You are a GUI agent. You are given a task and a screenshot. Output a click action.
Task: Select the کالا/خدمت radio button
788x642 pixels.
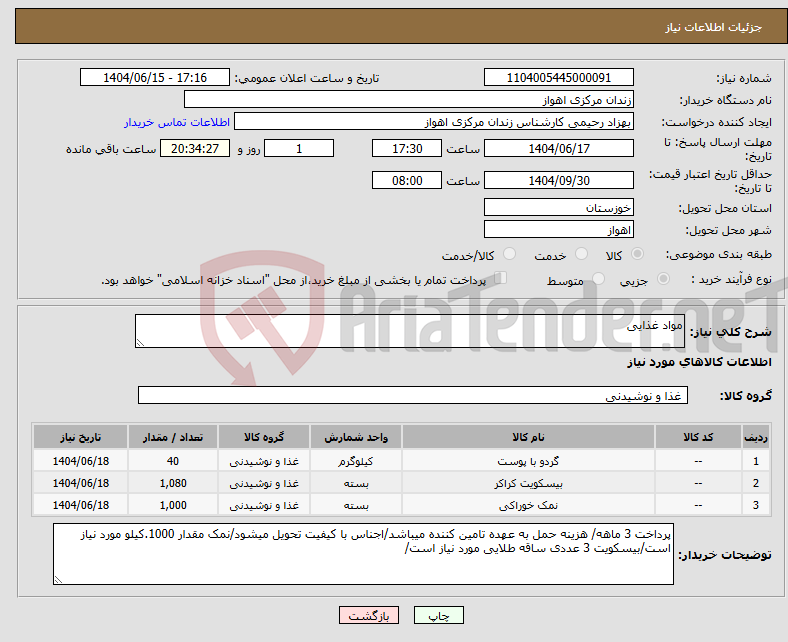click(x=509, y=254)
